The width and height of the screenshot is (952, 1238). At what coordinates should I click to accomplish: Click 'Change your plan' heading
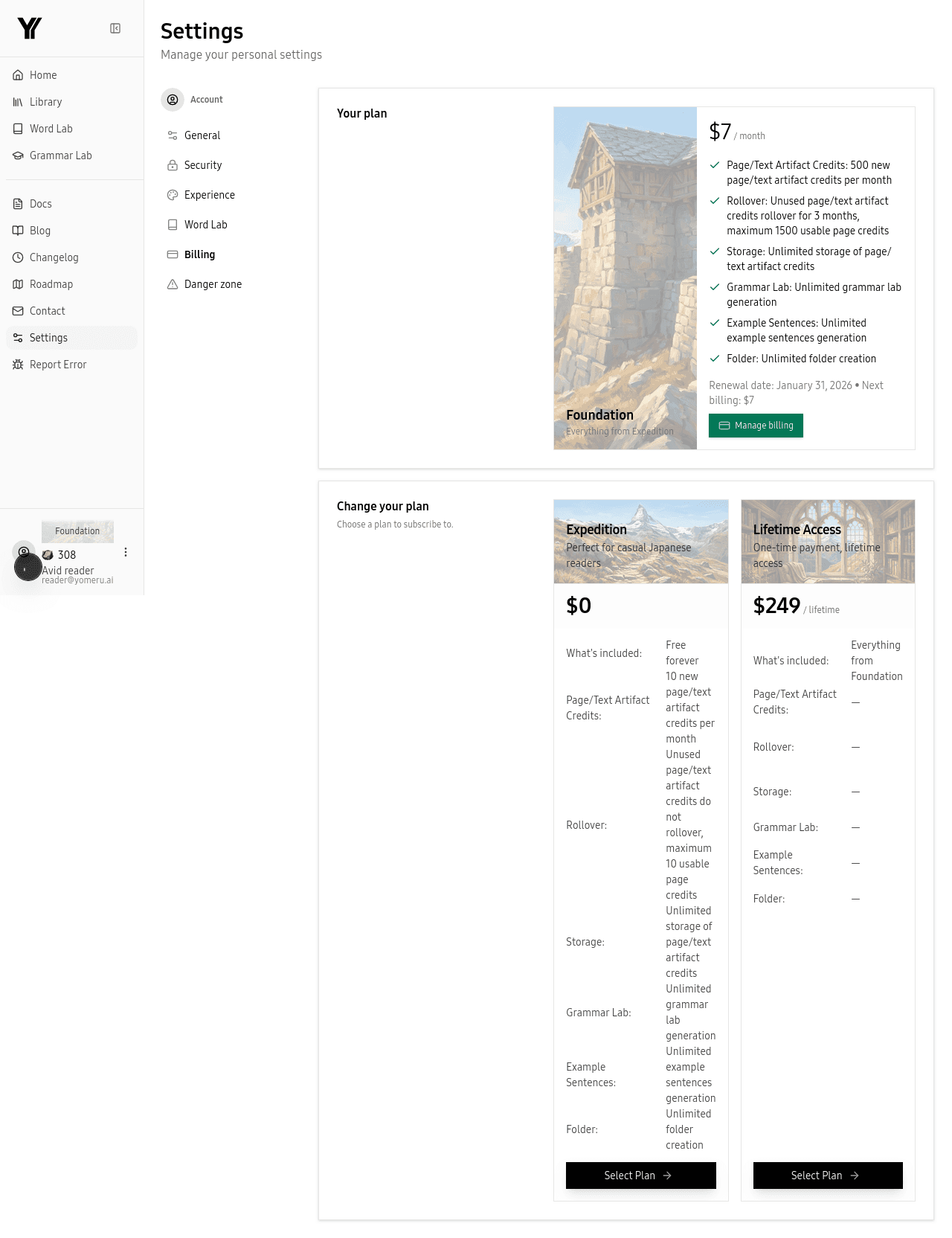383,507
